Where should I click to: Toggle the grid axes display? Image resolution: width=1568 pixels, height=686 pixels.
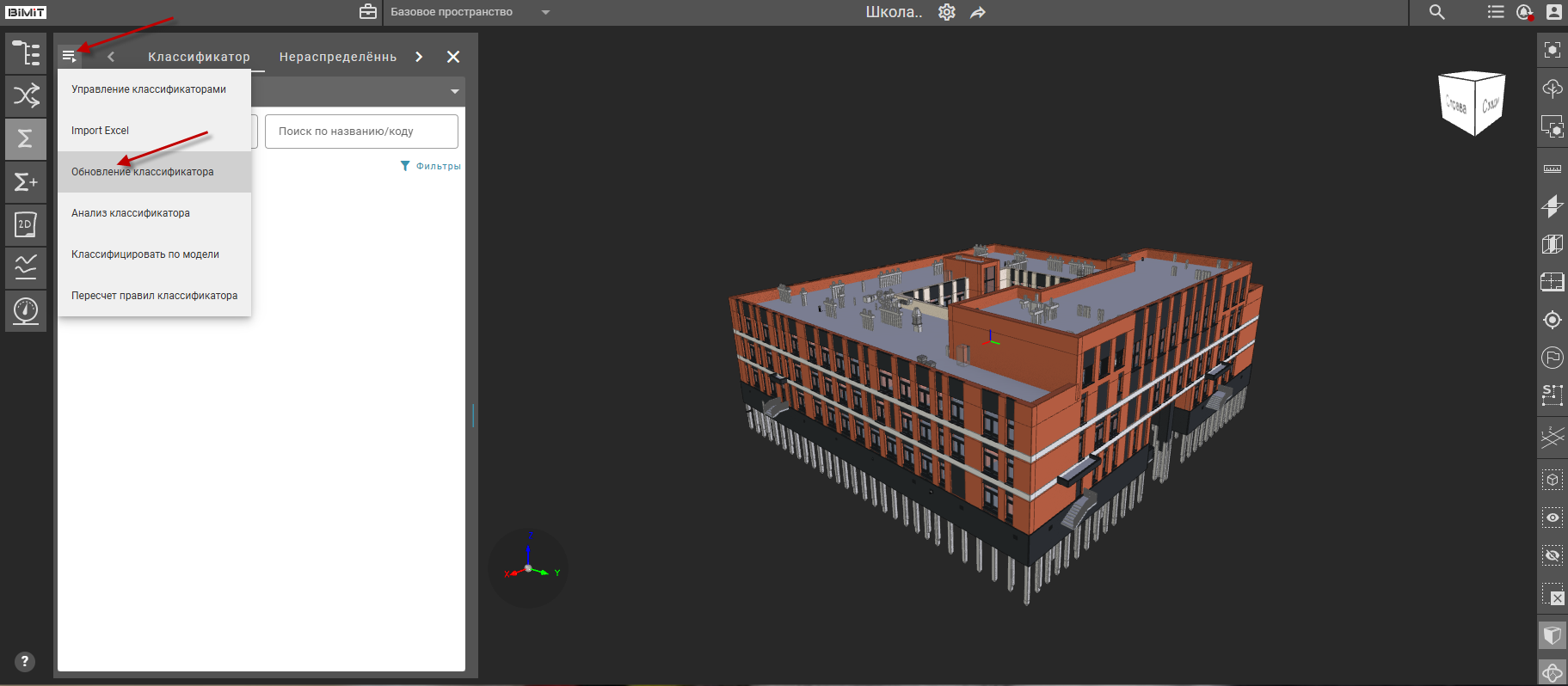1553,438
